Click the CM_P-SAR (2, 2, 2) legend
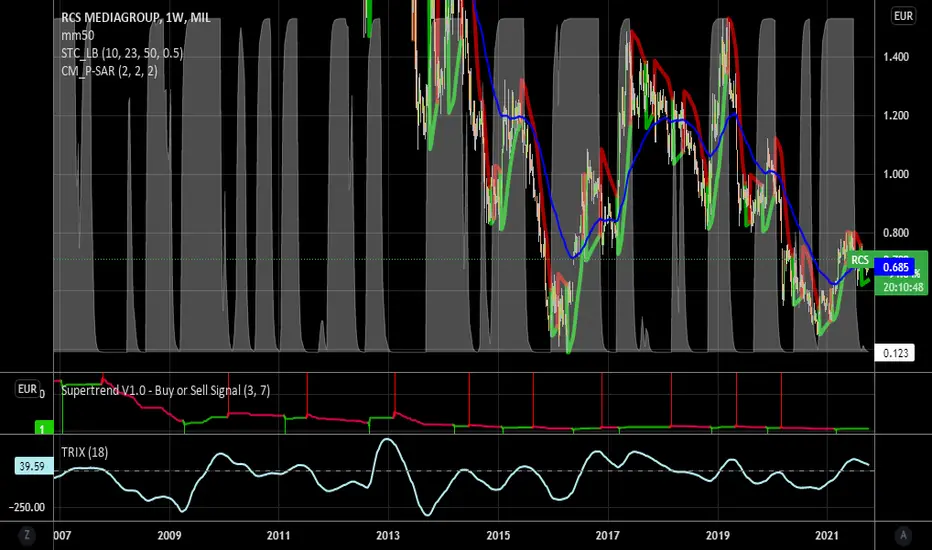This screenshot has width=932, height=550. (109, 71)
